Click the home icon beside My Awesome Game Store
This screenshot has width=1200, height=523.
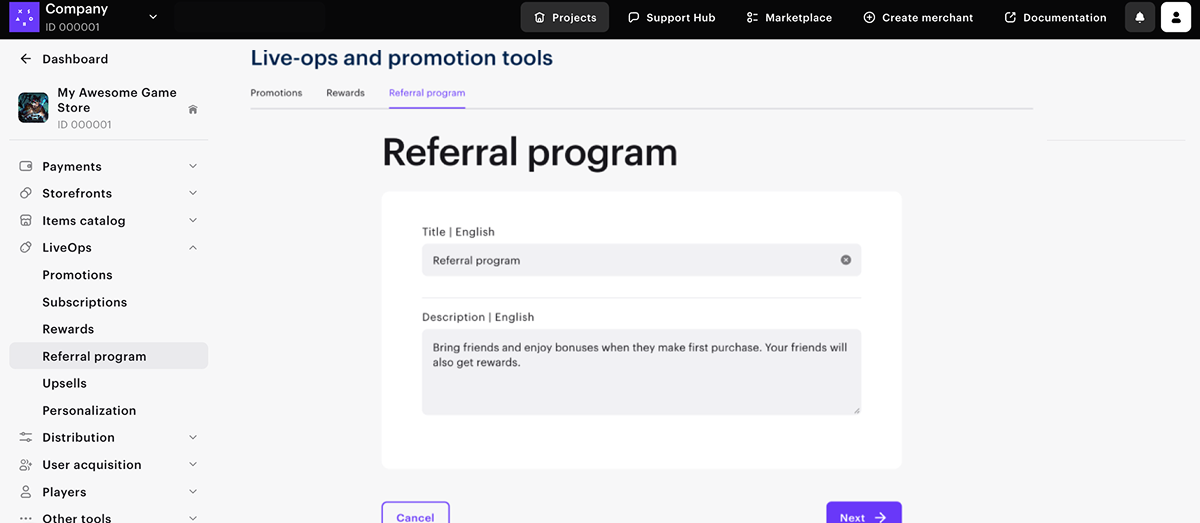point(193,109)
